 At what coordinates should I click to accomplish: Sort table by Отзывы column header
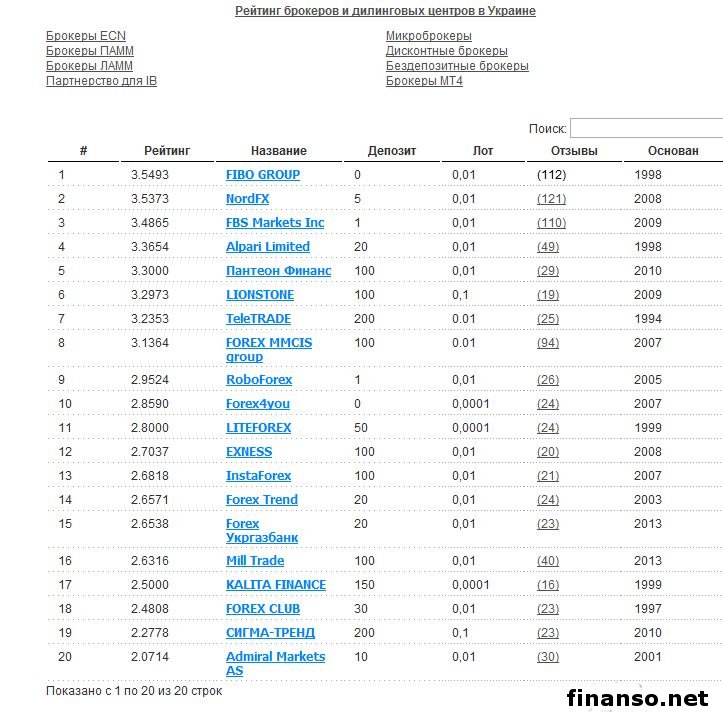click(x=574, y=151)
